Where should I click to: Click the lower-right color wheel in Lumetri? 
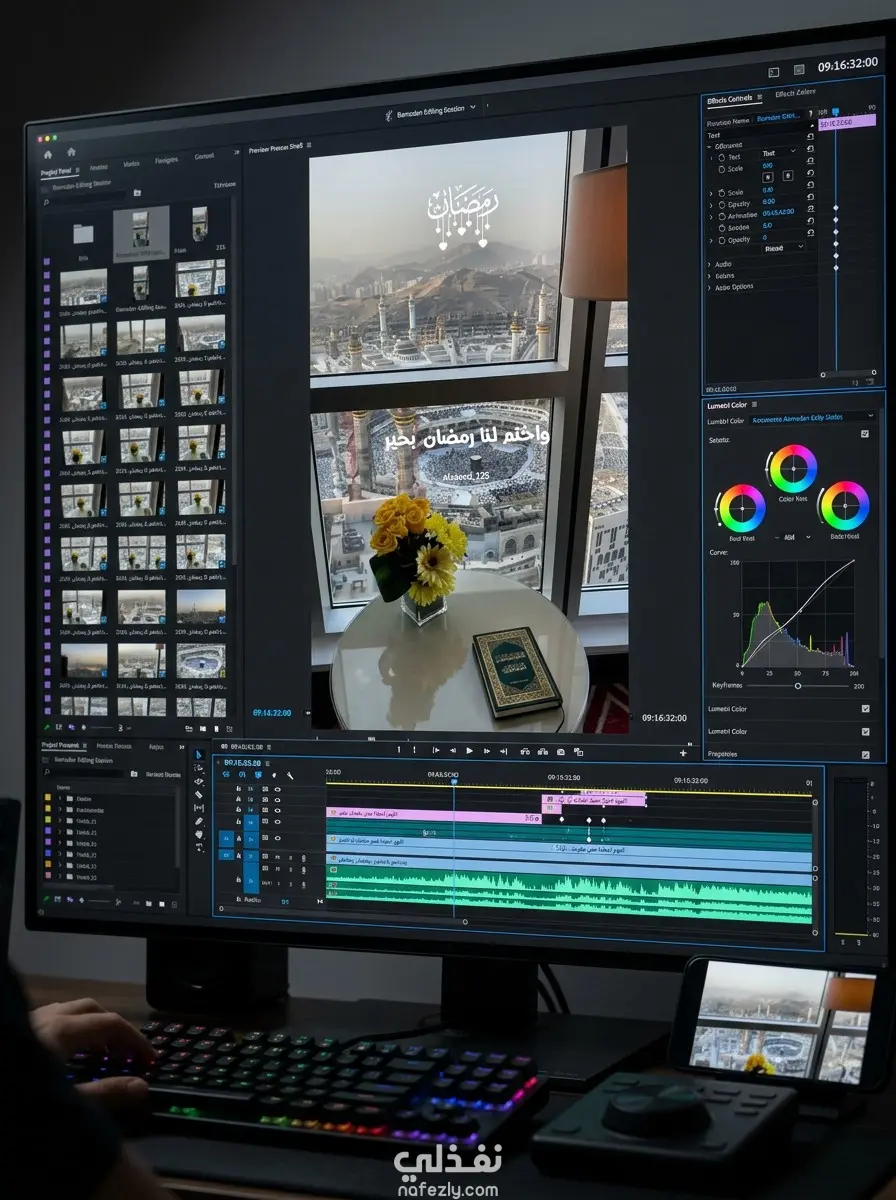(x=844, y=506)
